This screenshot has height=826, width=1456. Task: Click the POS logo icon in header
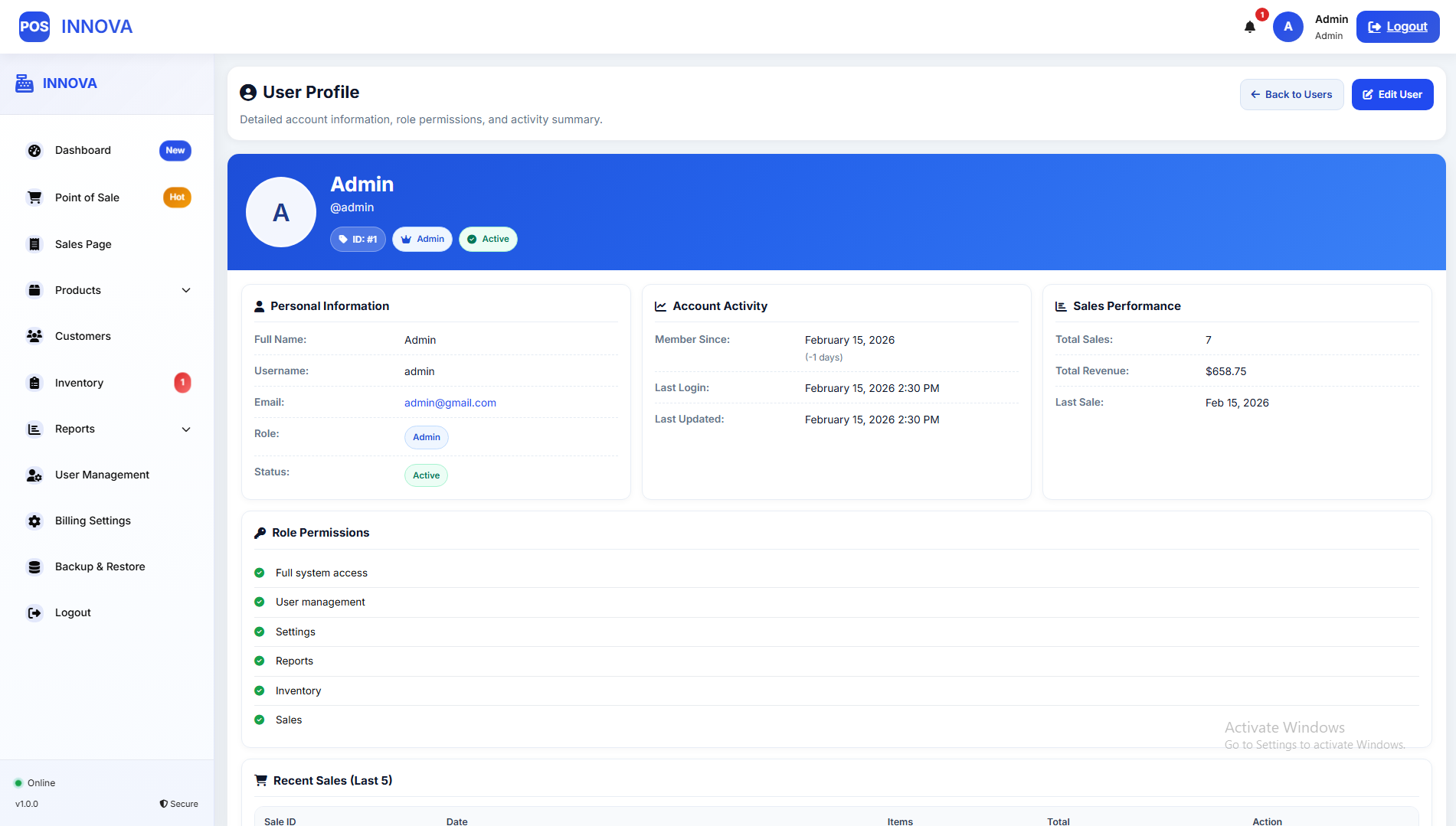click(34, 27)
